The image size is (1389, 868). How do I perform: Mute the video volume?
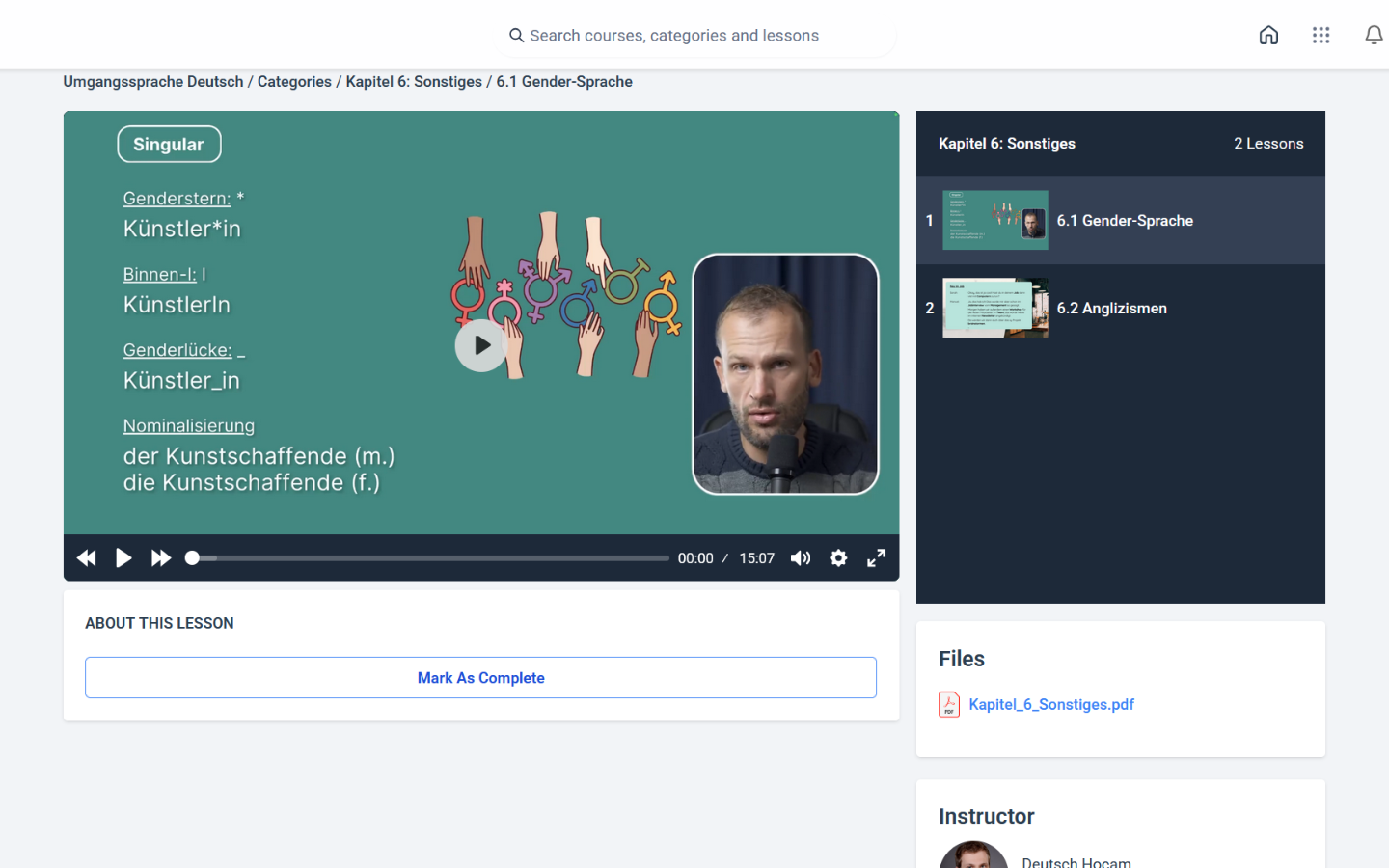[x=801, y=558]
